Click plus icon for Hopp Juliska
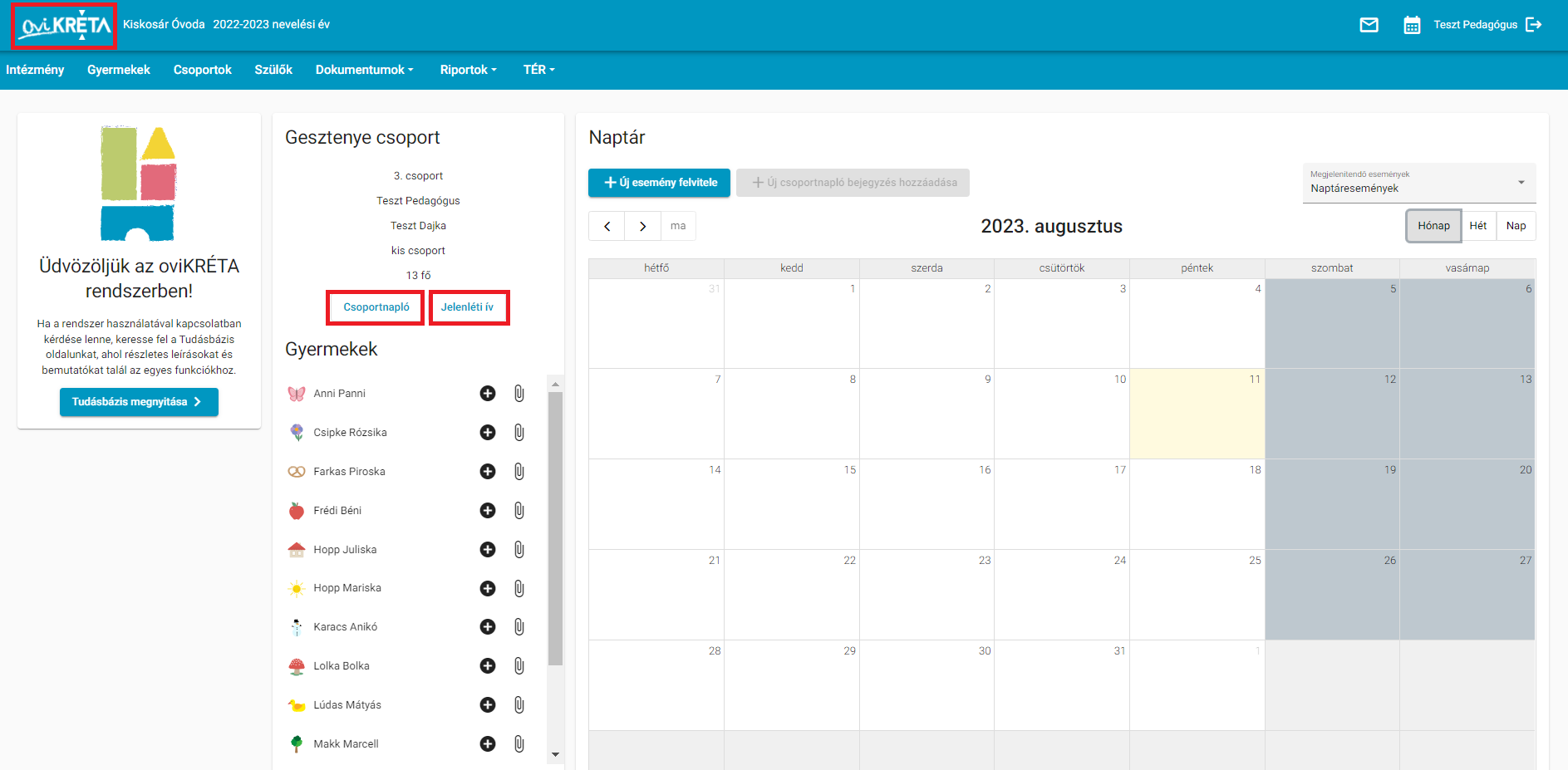The height and width of the screenshot is (770, 1568). [x=488, y=550]
